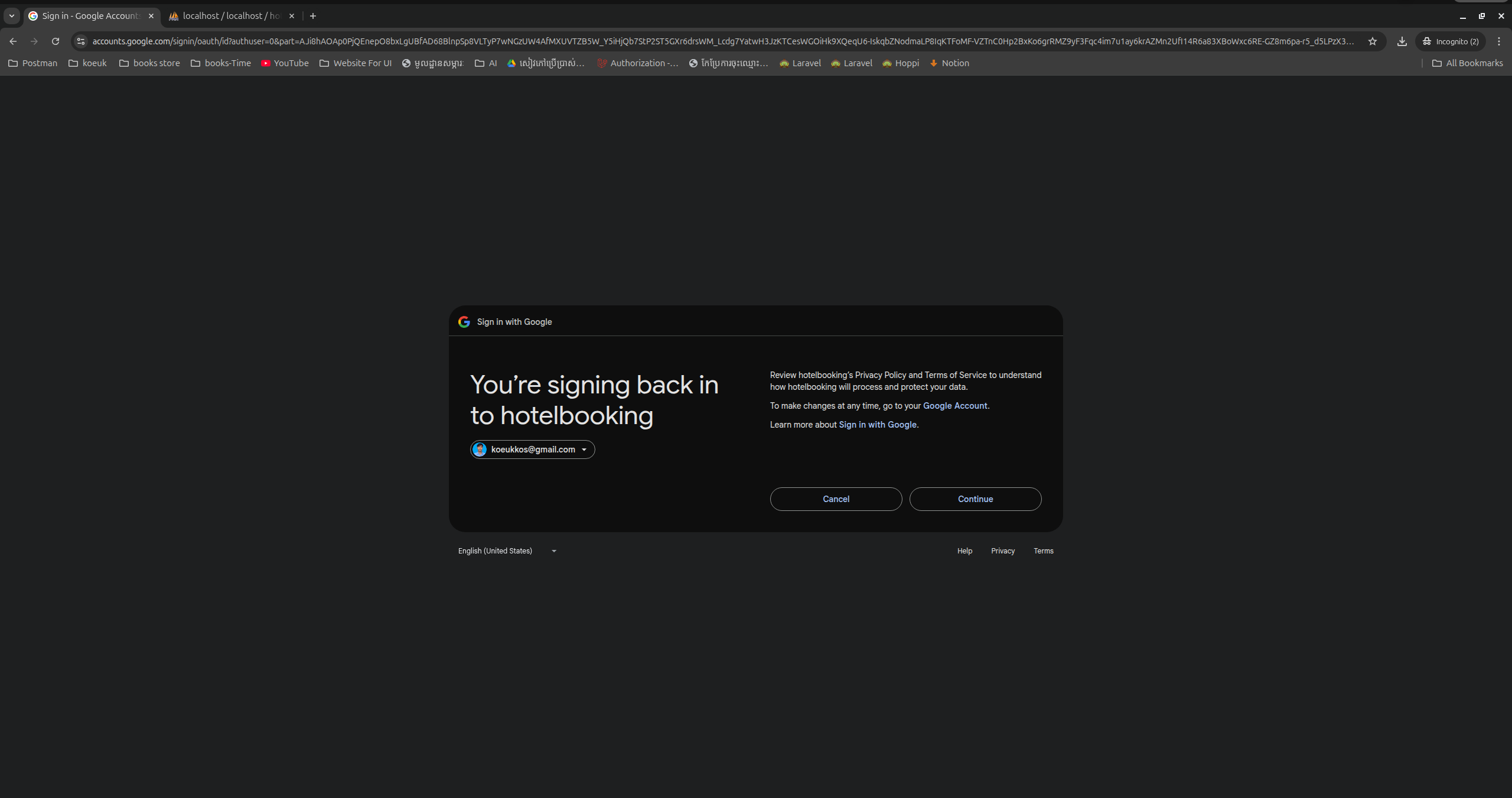This screenshot has width=1512, height=798.
Task: Open the English (United States) language dropdown
Action: tap(507, 551)
